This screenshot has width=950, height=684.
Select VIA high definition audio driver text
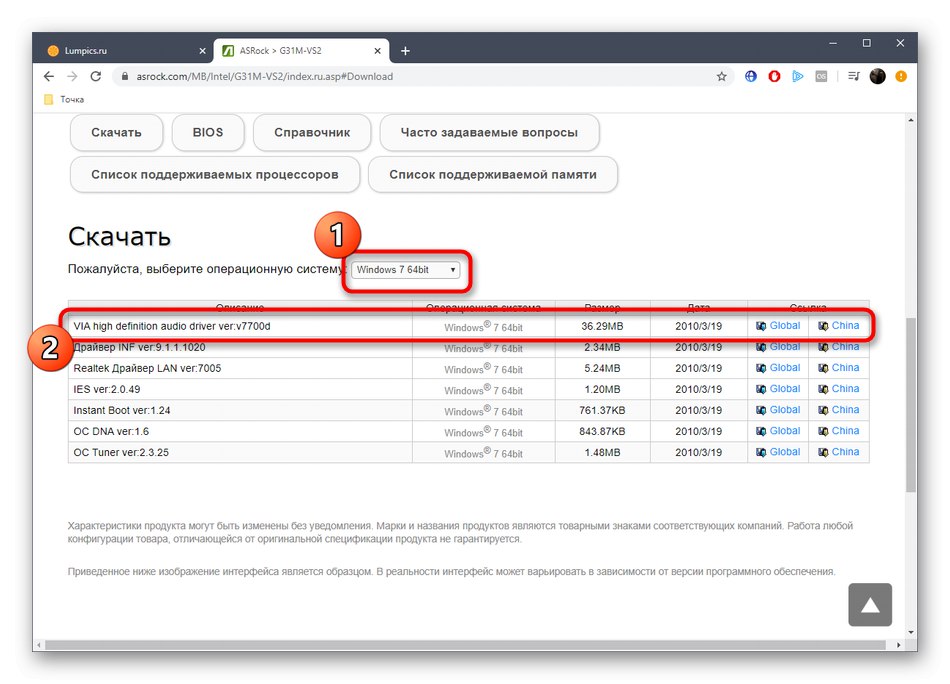tap(172, 326)
